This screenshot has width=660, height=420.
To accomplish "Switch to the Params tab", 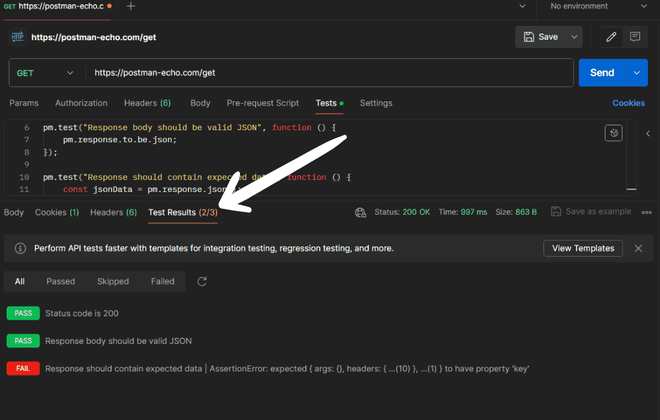I will (24, 103).
